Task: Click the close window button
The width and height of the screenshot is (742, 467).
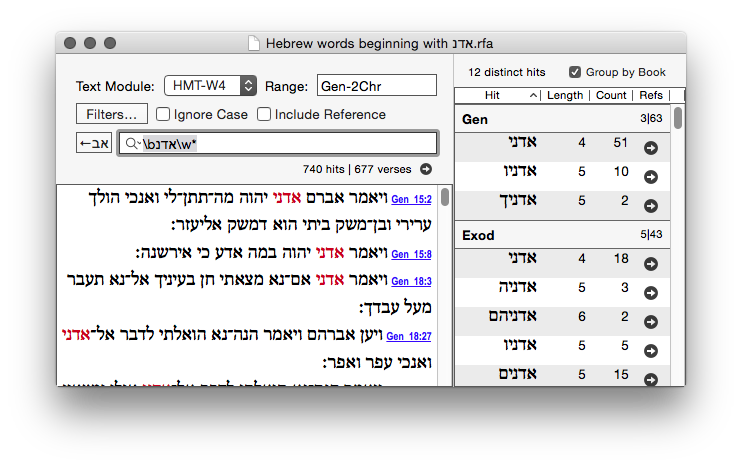Action: 70,43
